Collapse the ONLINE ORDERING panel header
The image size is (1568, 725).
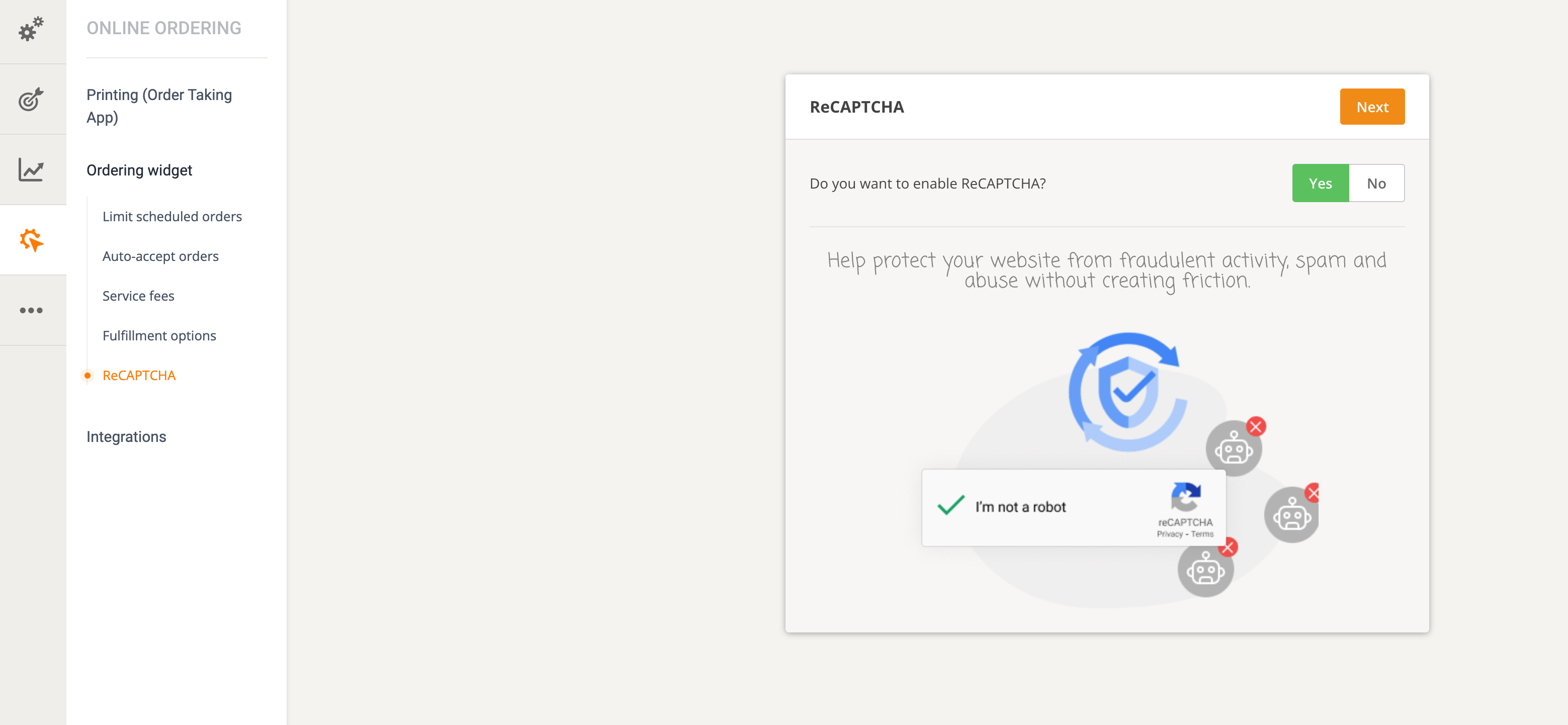[163, 27]
